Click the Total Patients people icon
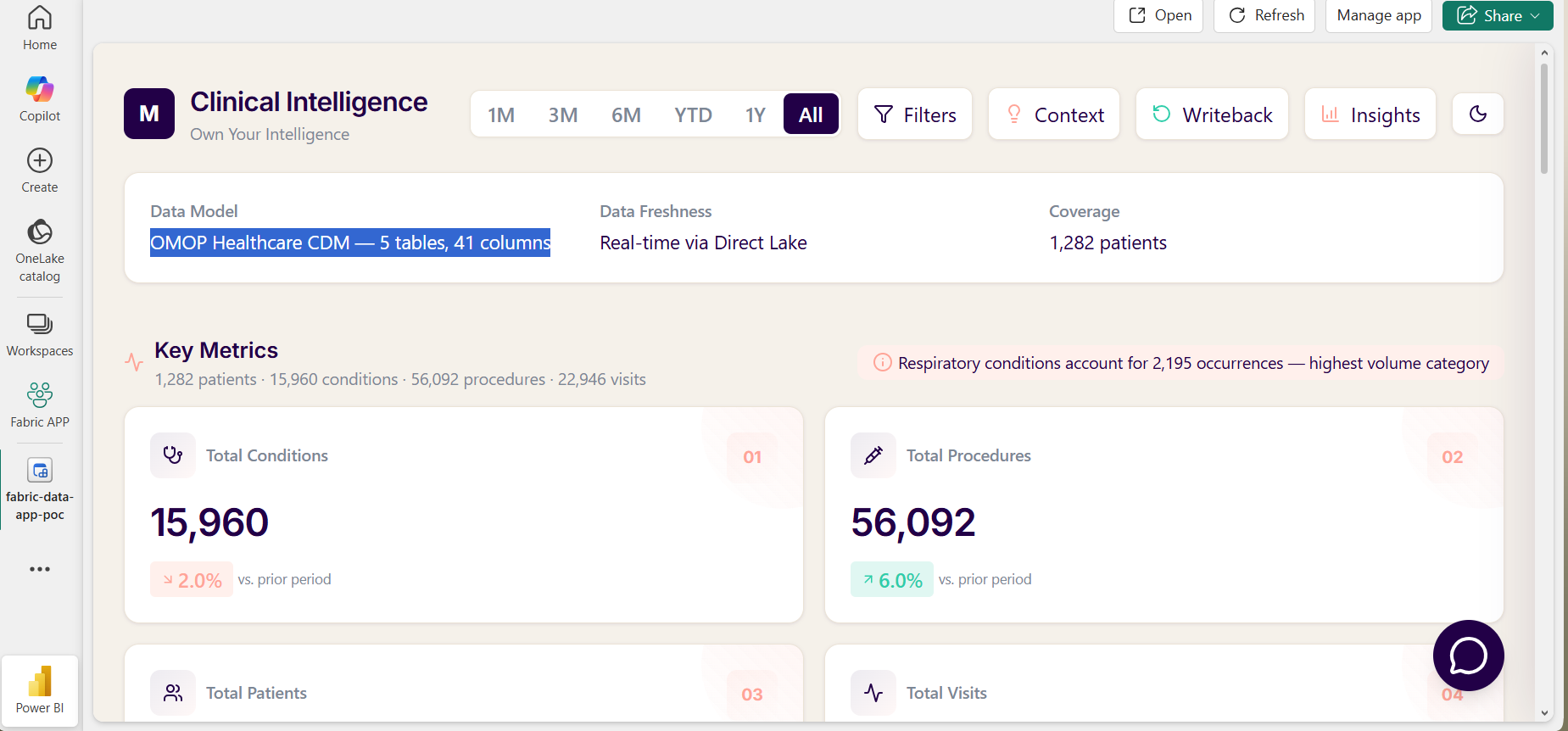Viewport: 1568px width, 731px height. point(173,693)
